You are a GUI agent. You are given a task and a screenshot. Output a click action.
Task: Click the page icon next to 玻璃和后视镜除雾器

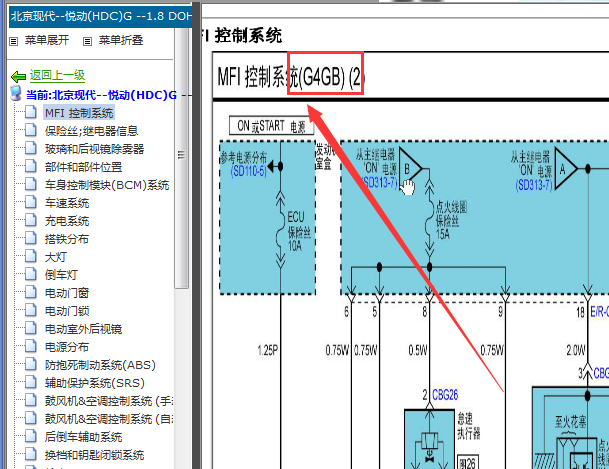31,148
